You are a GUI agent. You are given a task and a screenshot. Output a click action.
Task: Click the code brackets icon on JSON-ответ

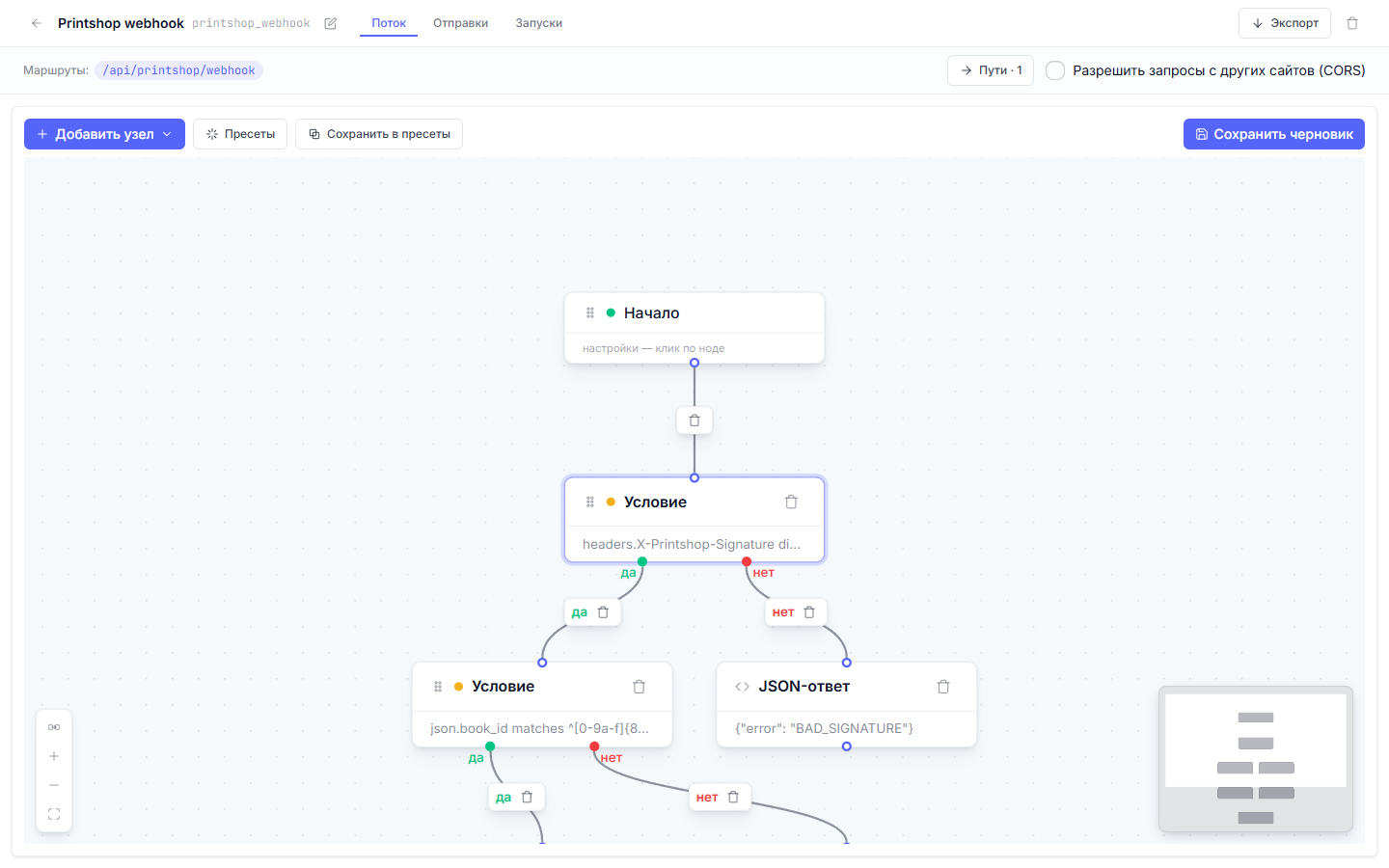742,687
